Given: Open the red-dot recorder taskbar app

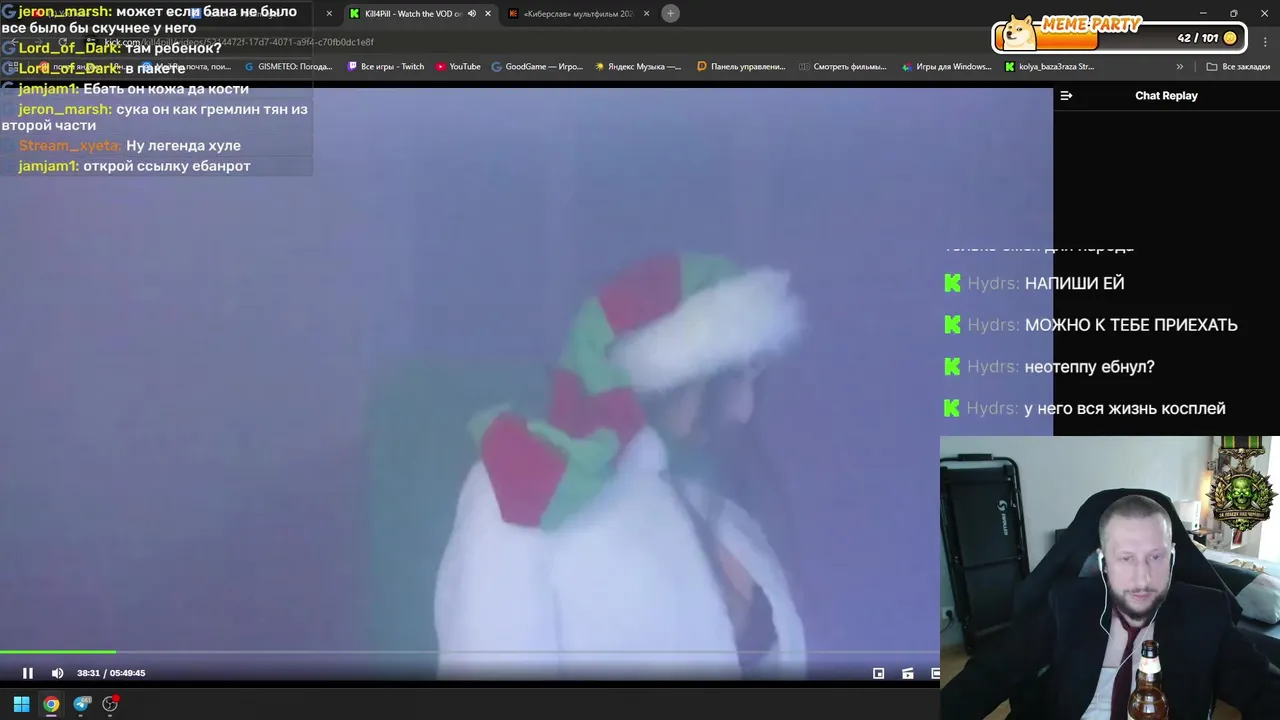Looking at the screenshot, I should [x=111, y=704].
